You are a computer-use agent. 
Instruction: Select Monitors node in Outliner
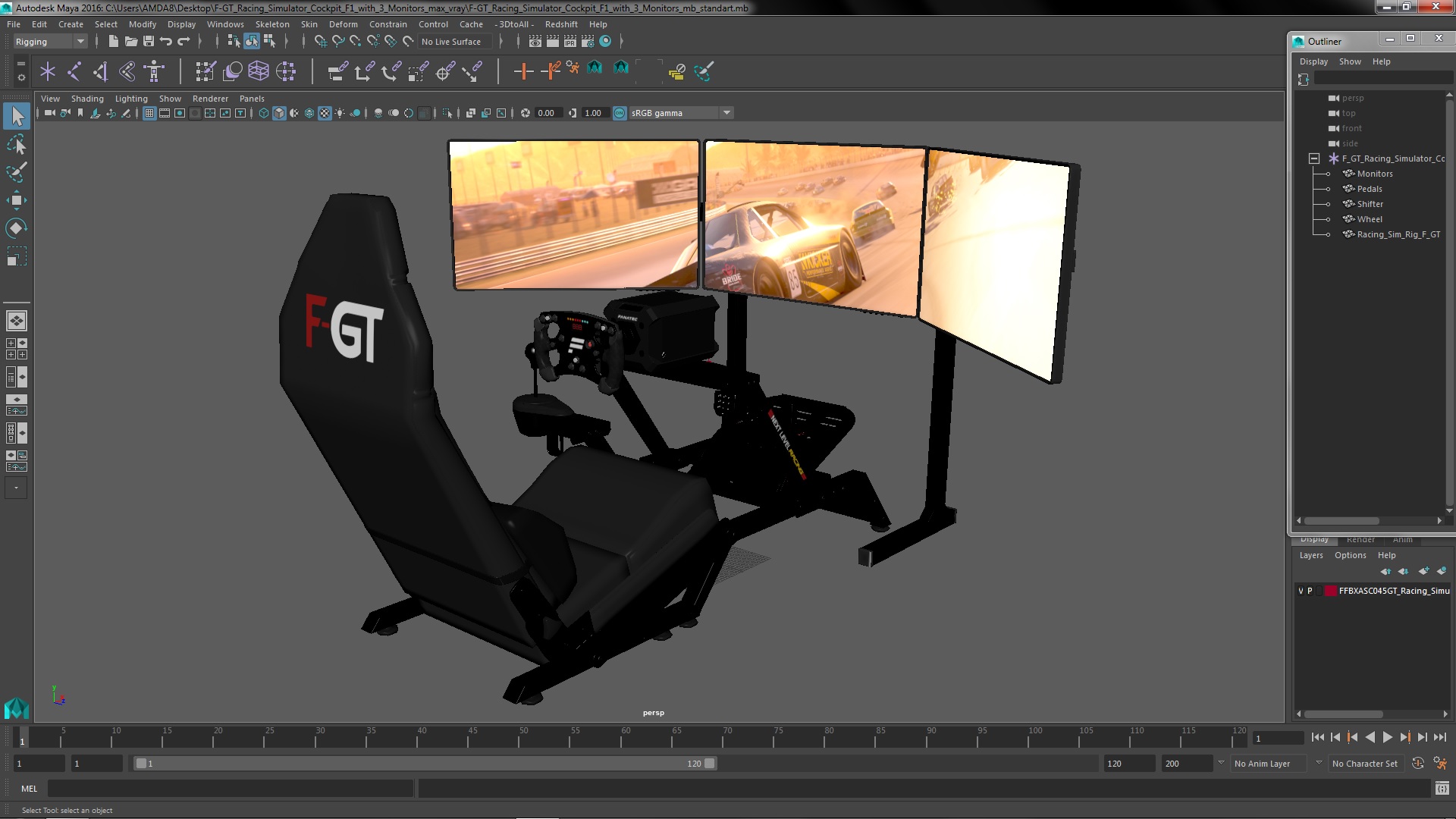point(1375,174)
